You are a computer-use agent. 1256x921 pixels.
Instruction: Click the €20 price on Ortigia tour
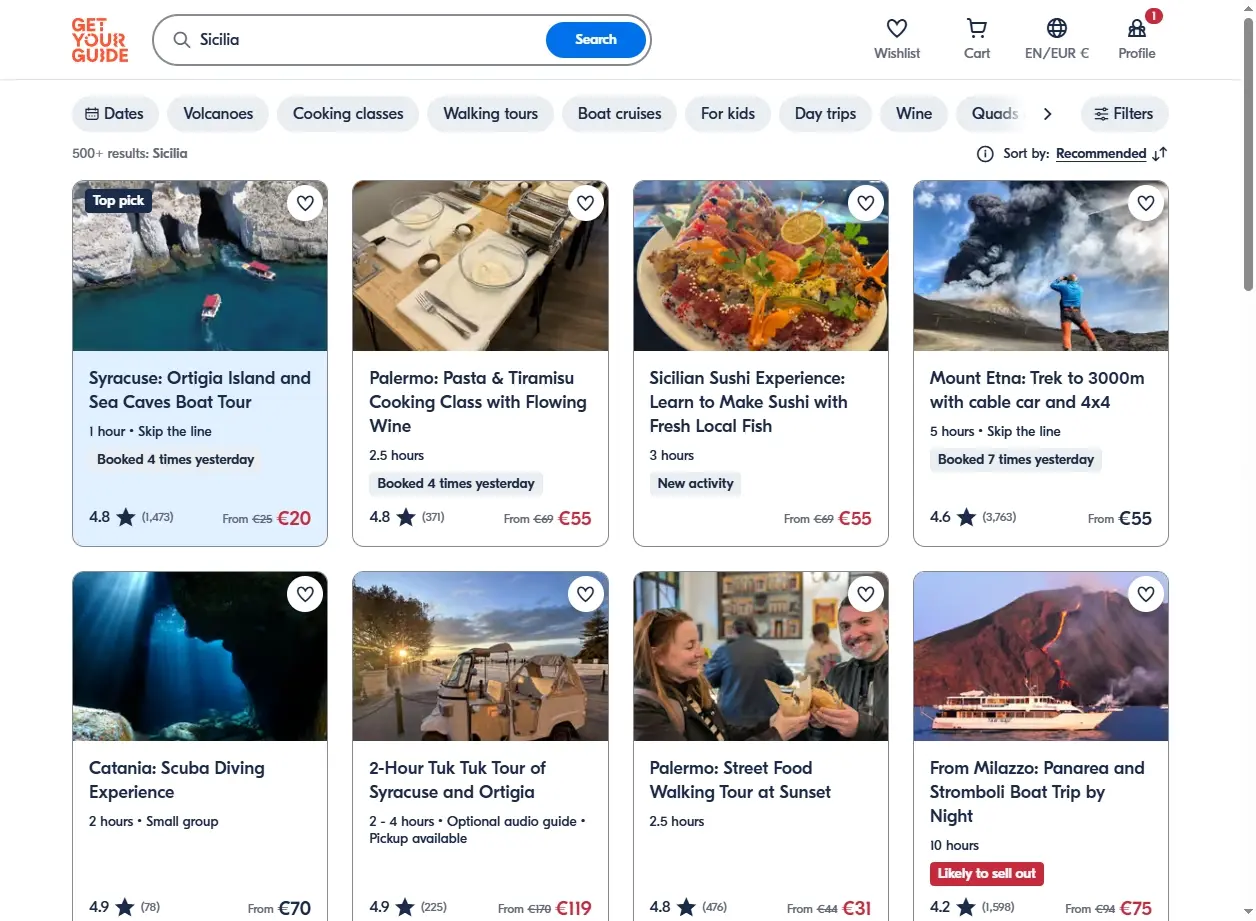[x=294, y=518]
